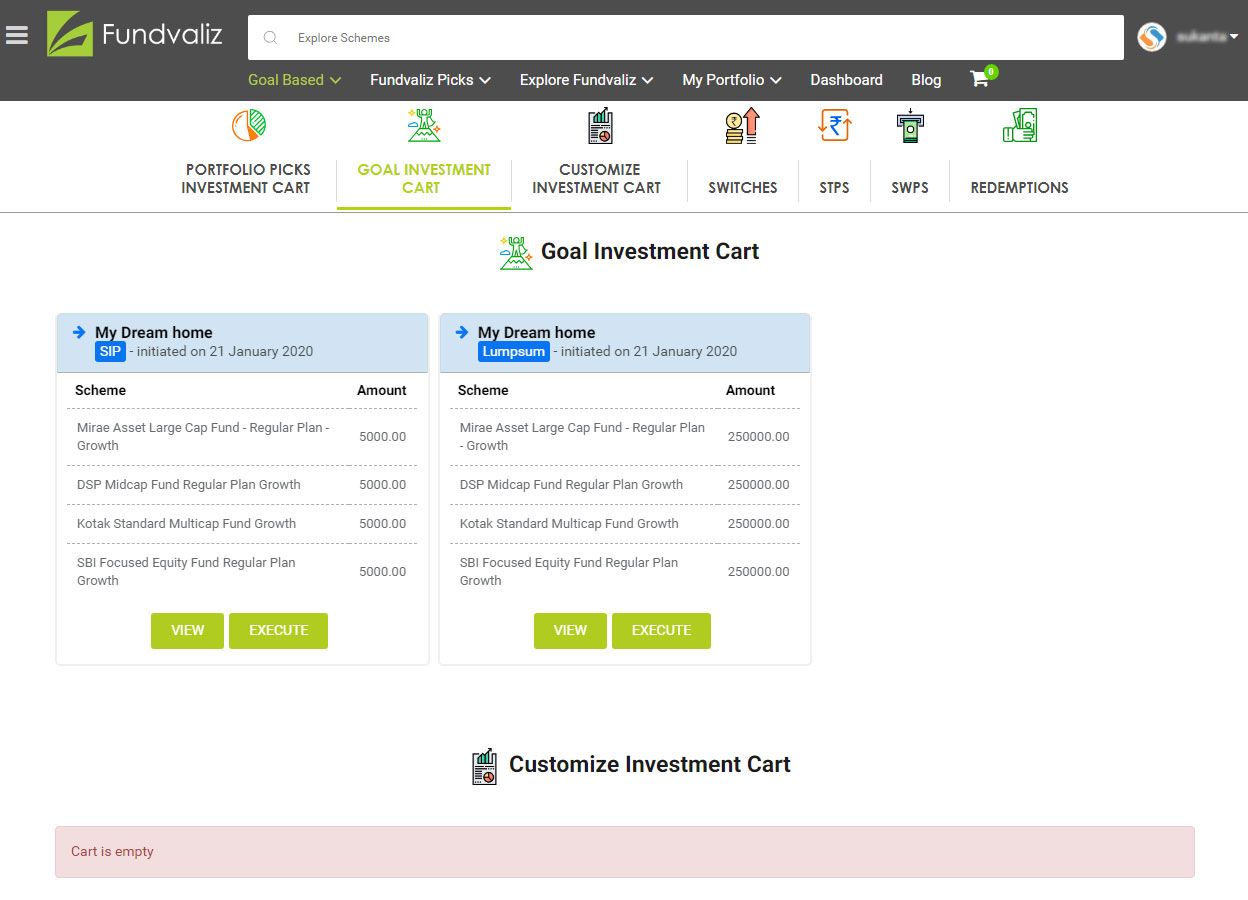Click EXECUTE on the SIP card
Viewport: 1248px width, 900px height.
[278, 631]
